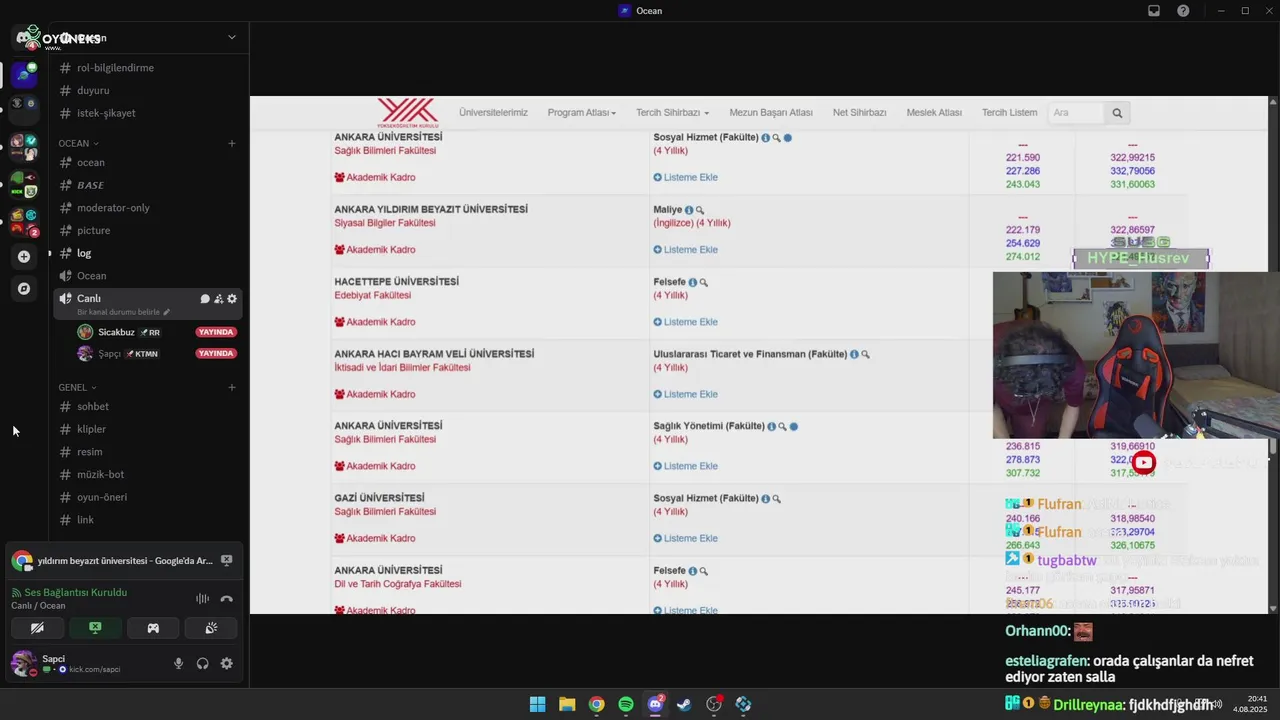1280x720 pixels.
Task: Open File Explorer from the taskbar
Action: point(567,704)
